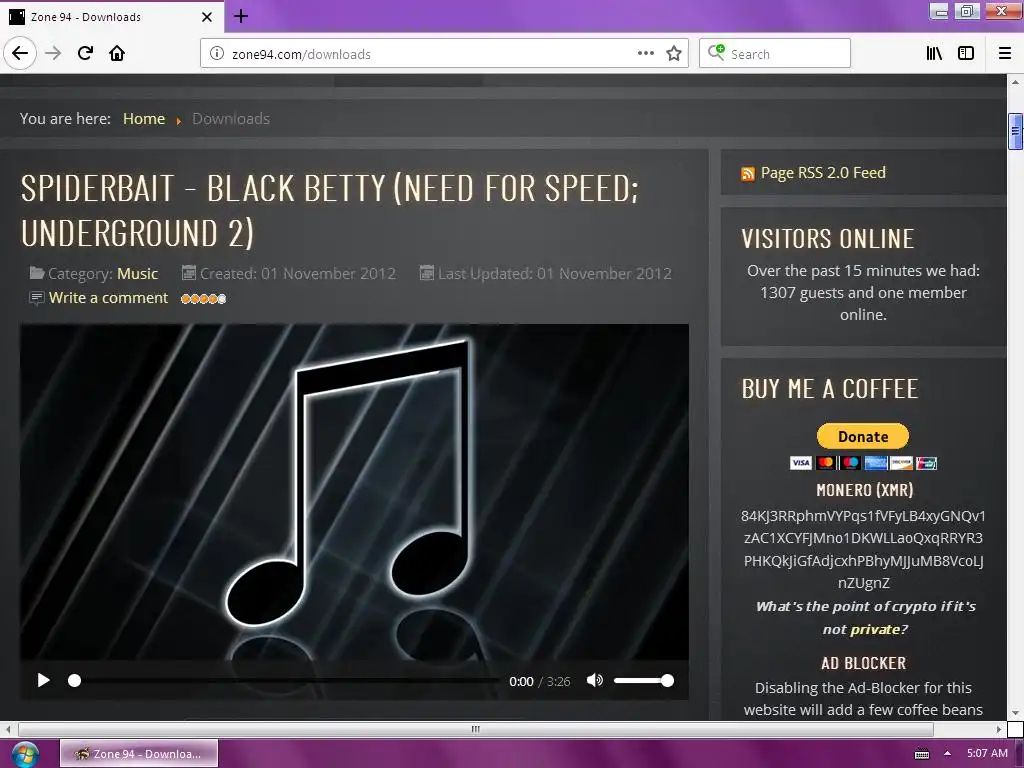Click the search engine magnifier icon
The width and height of the screenshot is (1024, 768).
[716, 53]
